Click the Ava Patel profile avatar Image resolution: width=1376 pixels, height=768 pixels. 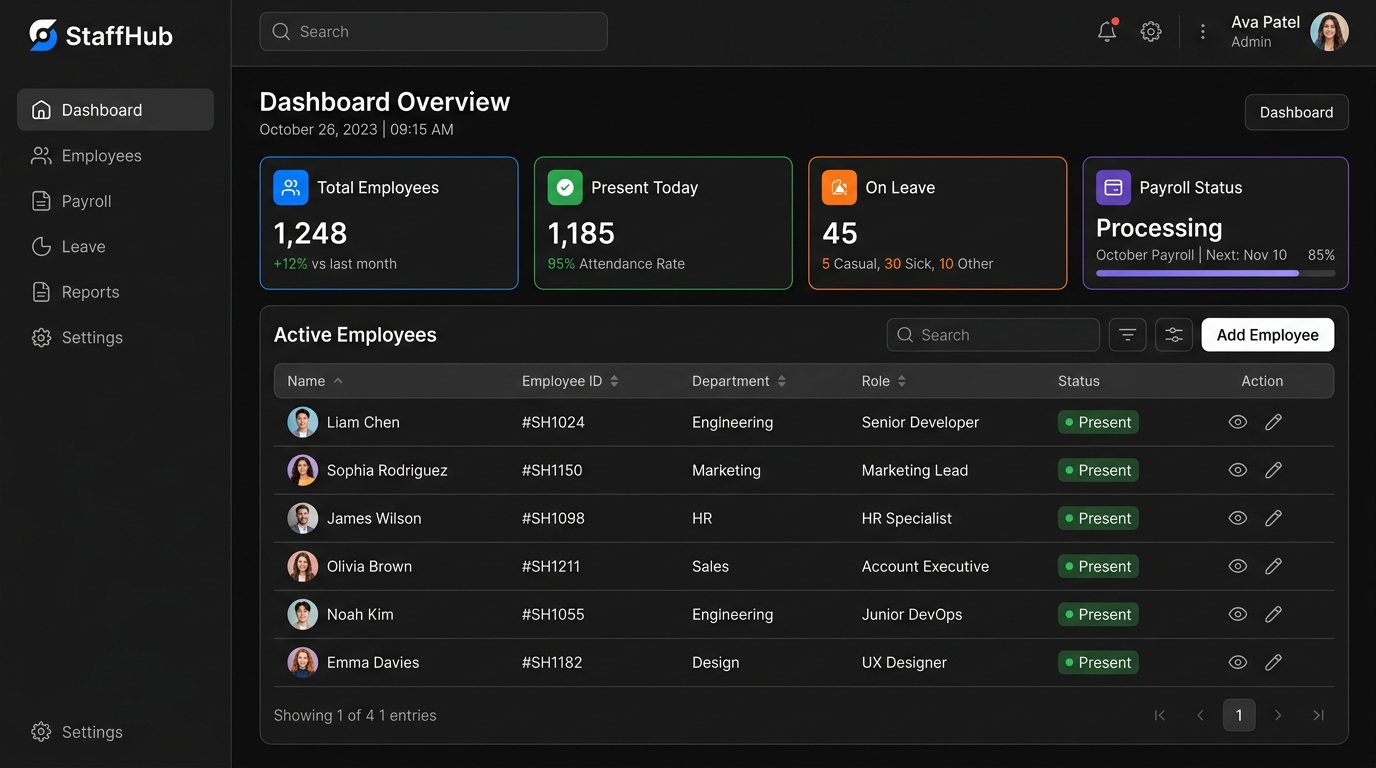1329,31
